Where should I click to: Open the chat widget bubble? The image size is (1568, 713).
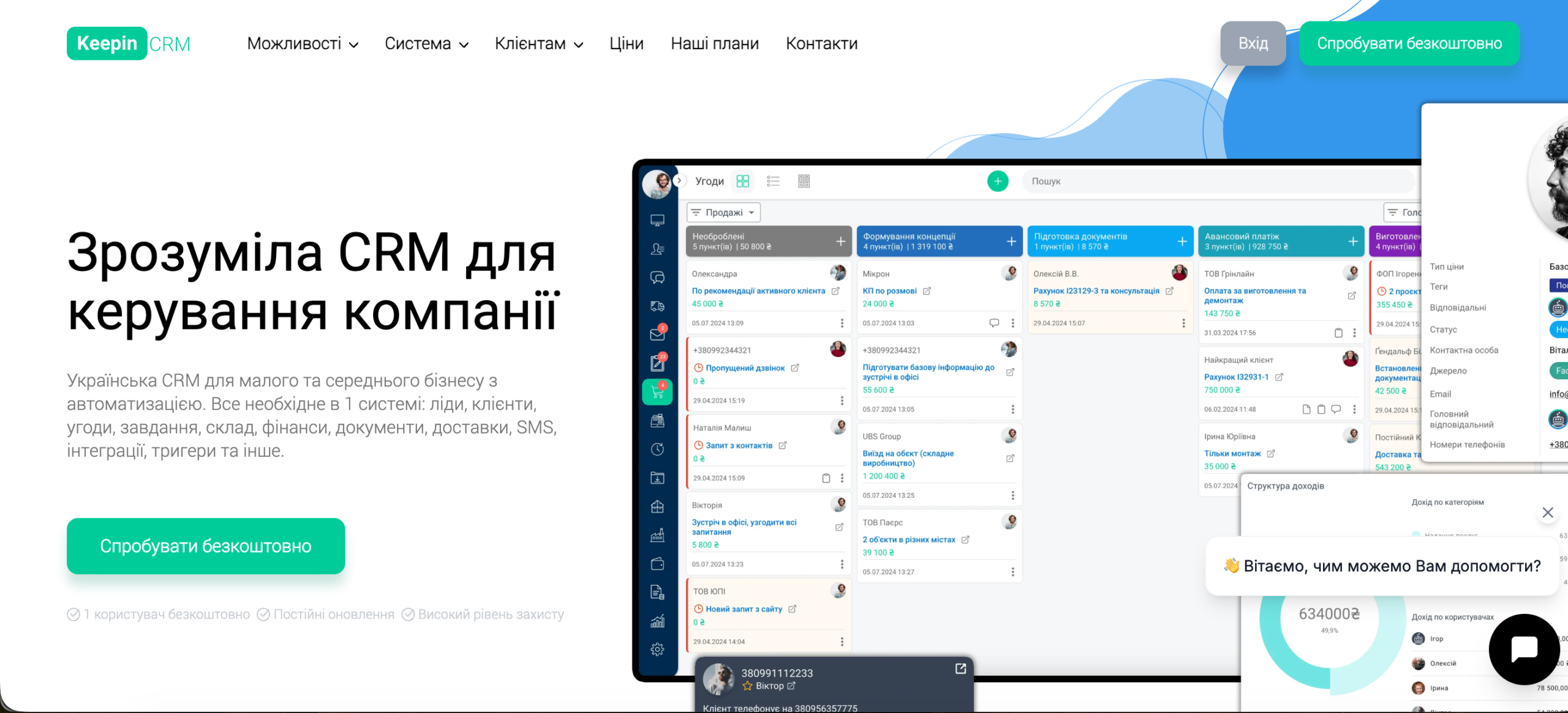[1524, 649]
